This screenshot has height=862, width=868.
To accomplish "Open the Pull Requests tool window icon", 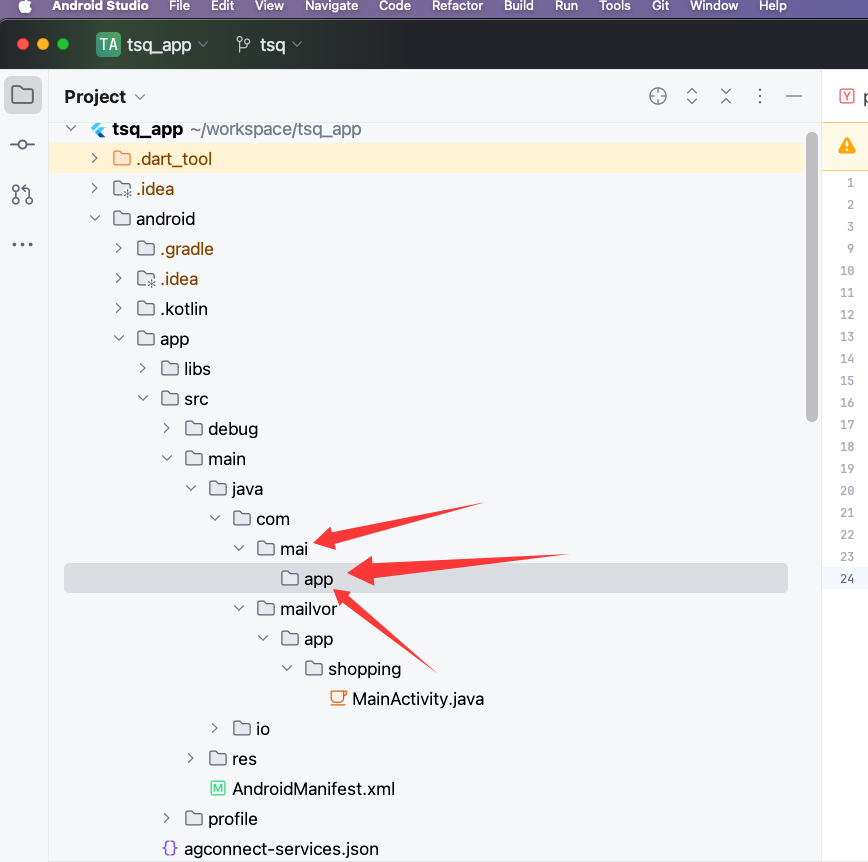I will point(22,194).
